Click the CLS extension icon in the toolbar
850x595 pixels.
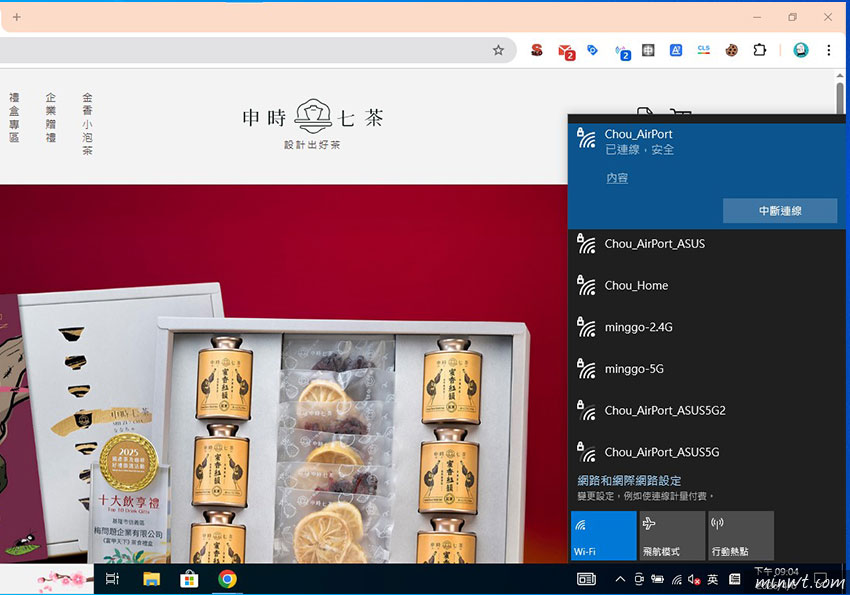tap(703, 50)
